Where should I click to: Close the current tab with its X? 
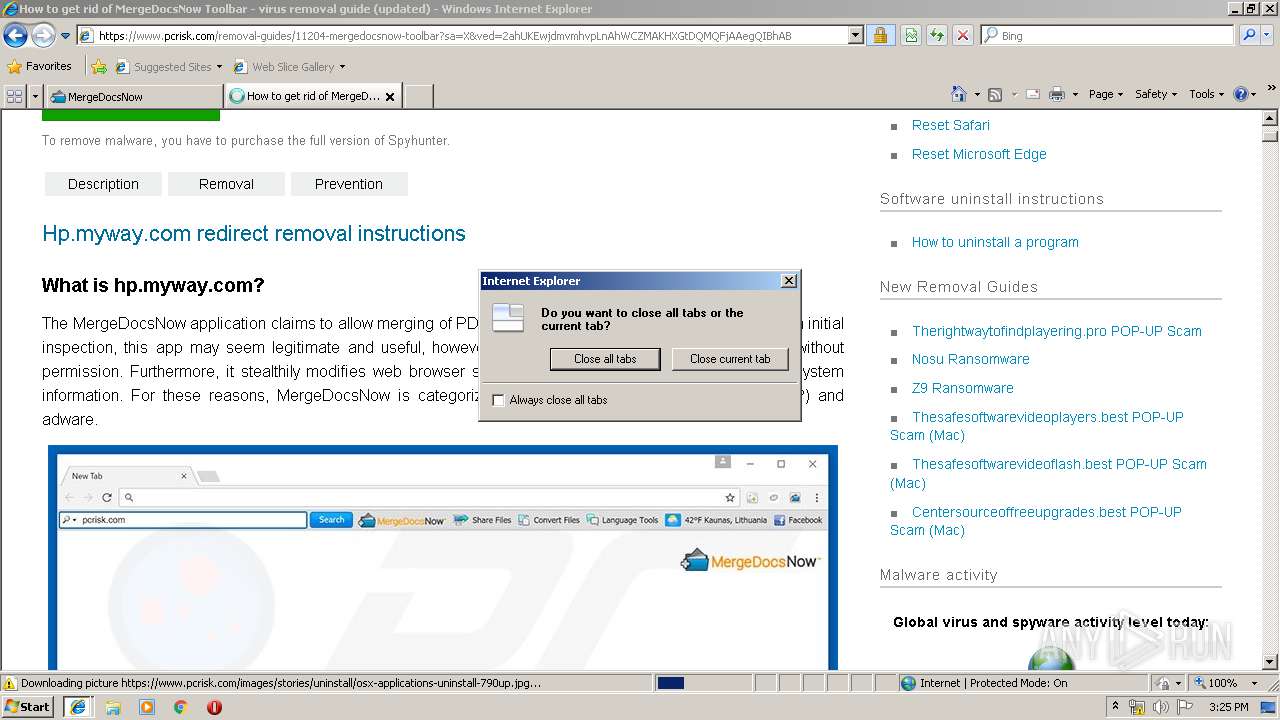(390, 97)
